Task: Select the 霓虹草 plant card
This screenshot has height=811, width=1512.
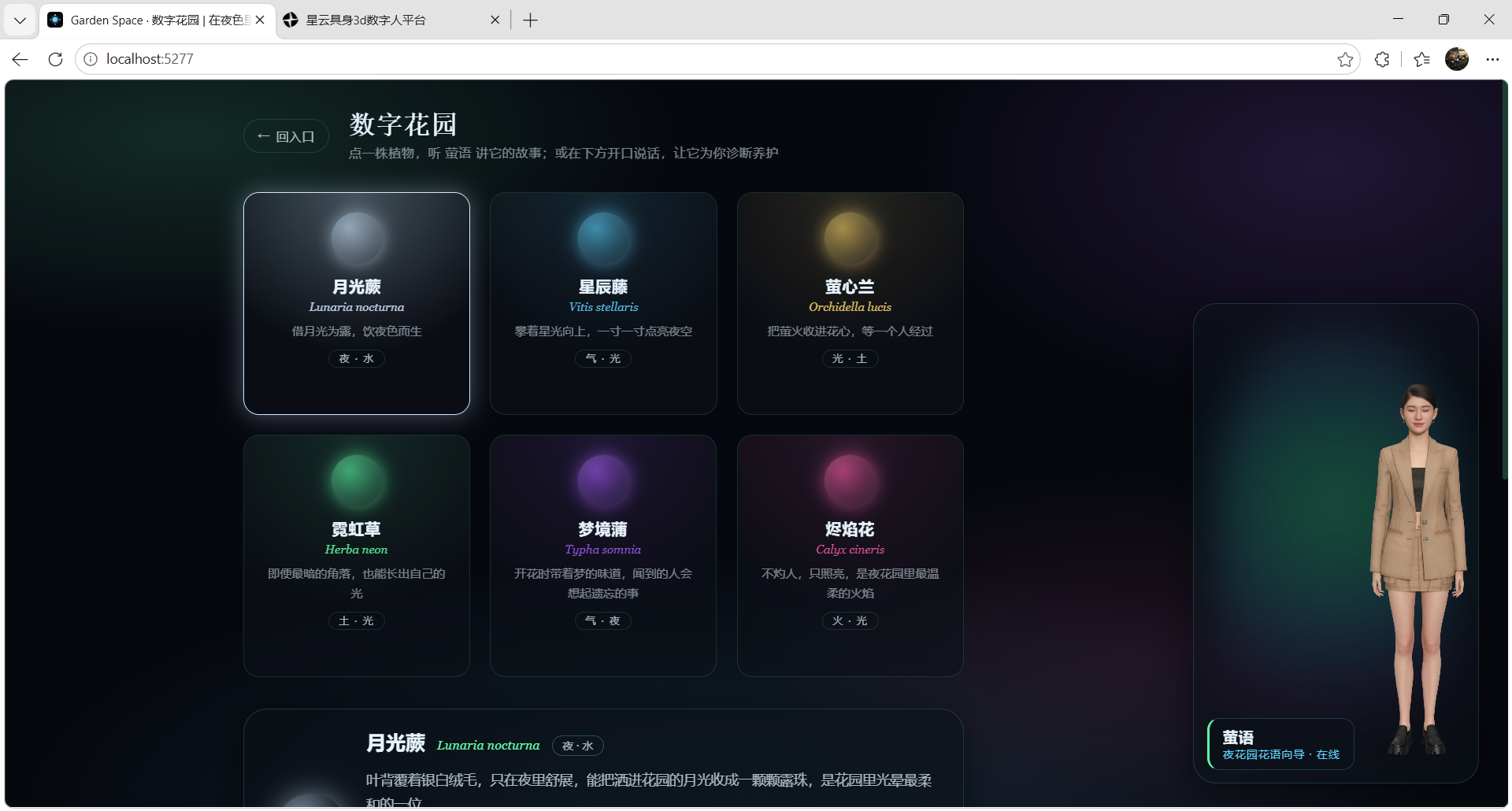Action: click(x=357, y=556)
